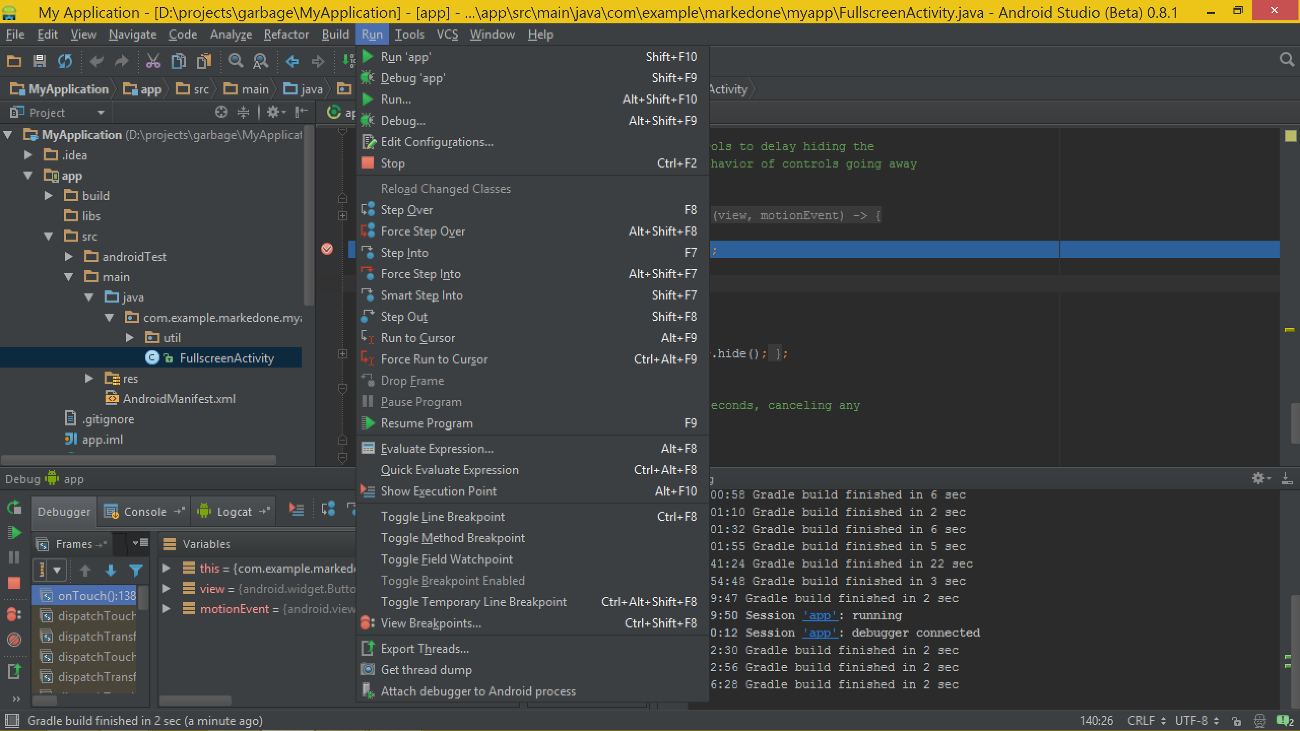1300x731 pixels.
Task: Click the red Stop square in Debug sidebar
Action: (x=14, y=583)
